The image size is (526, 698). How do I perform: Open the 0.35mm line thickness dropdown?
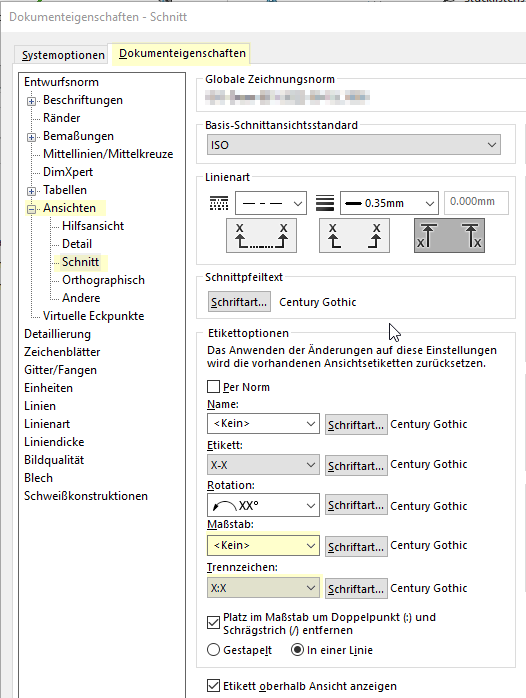coord(389,203)
